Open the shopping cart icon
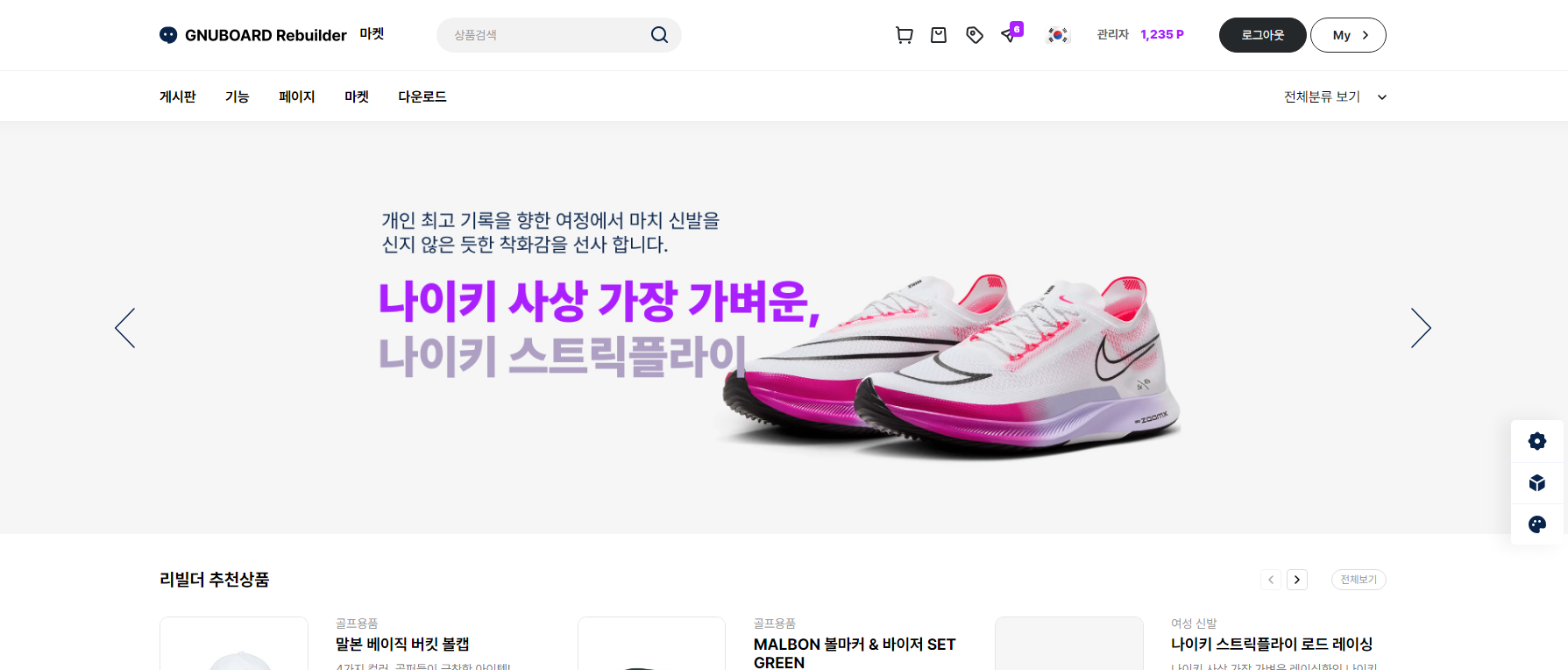 tap(904, 35)
